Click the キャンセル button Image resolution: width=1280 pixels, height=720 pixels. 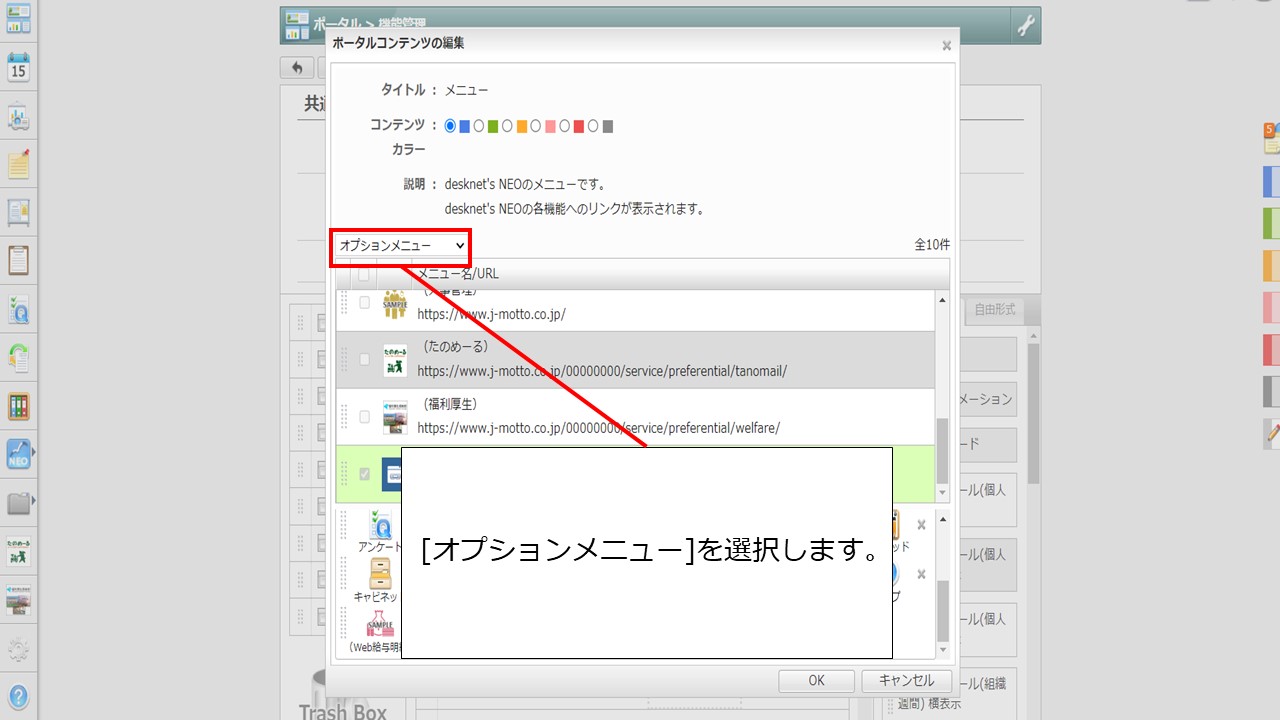906,681
